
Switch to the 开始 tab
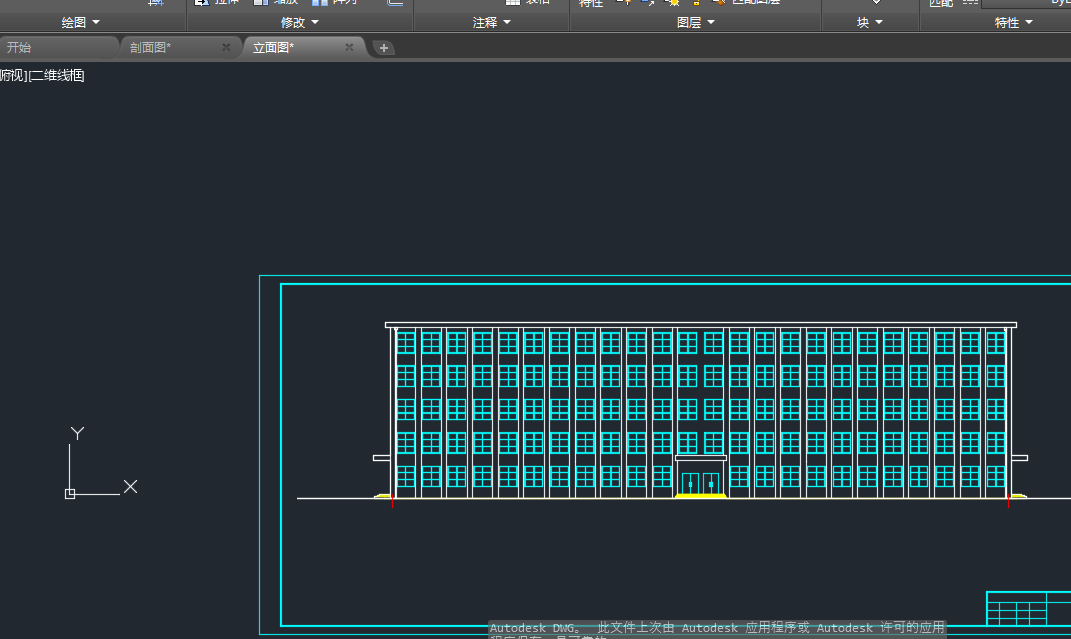coord(19,47)
